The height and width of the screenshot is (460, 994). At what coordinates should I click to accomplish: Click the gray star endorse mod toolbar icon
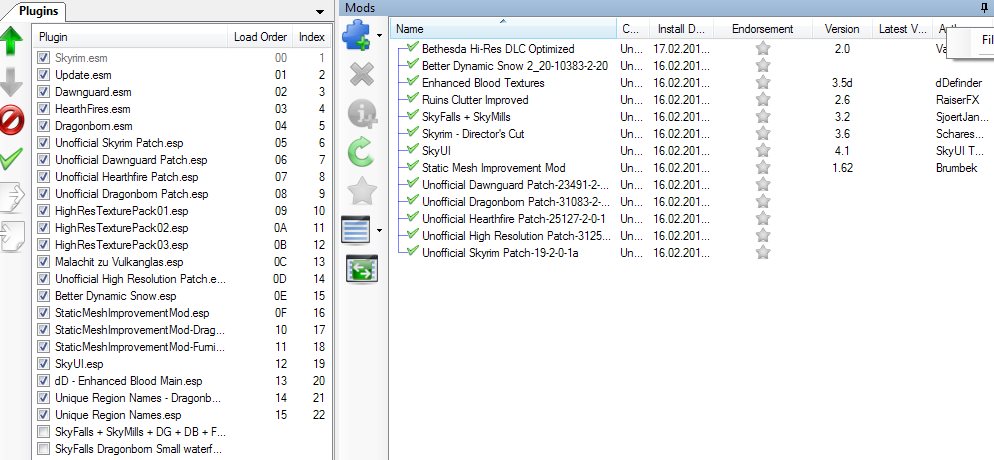[360, 190]
